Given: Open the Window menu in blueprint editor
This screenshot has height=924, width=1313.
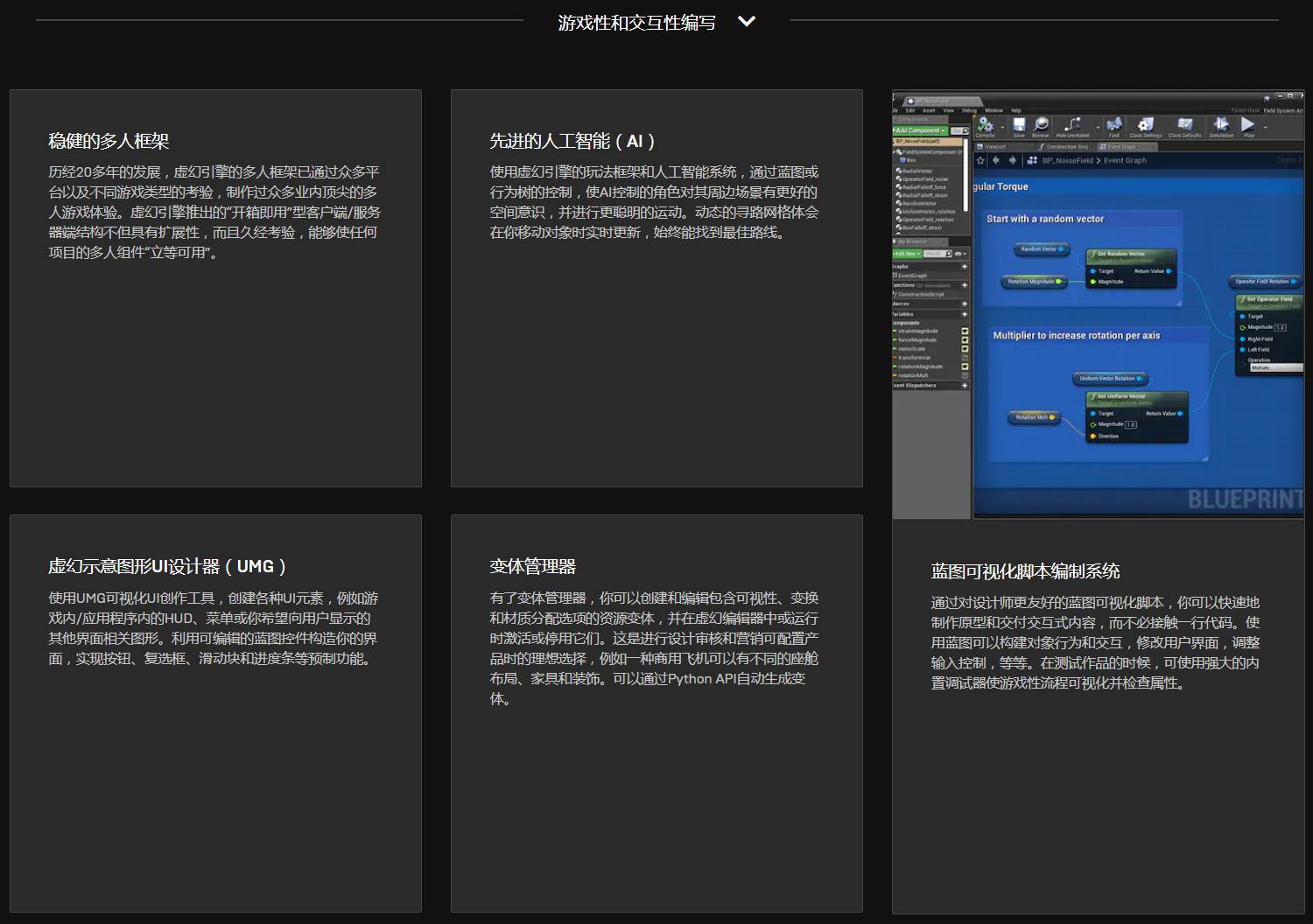Looking at the screenshot, I should point(994,110).
